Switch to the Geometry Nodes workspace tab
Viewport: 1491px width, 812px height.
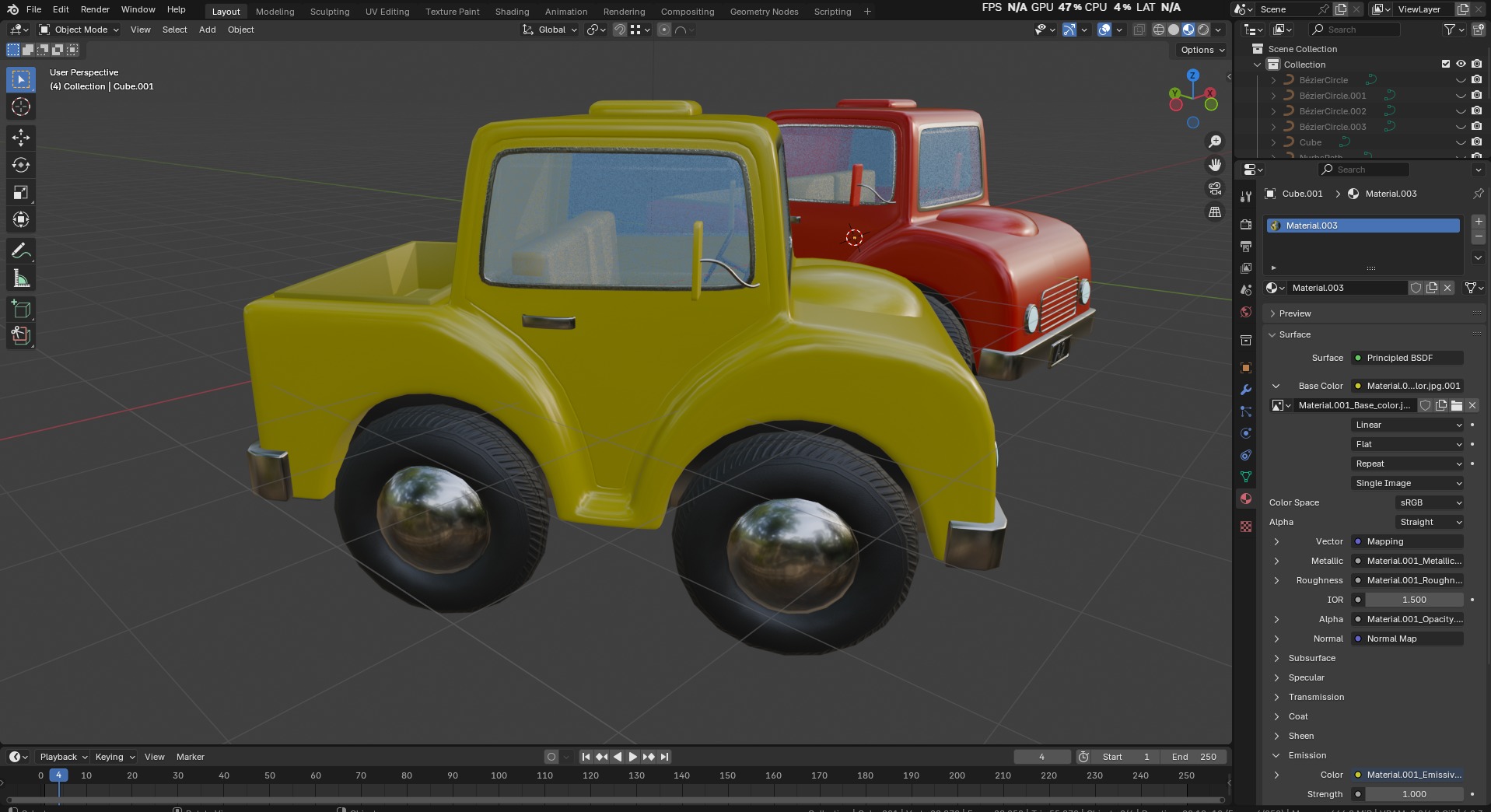tap(764, 12)
